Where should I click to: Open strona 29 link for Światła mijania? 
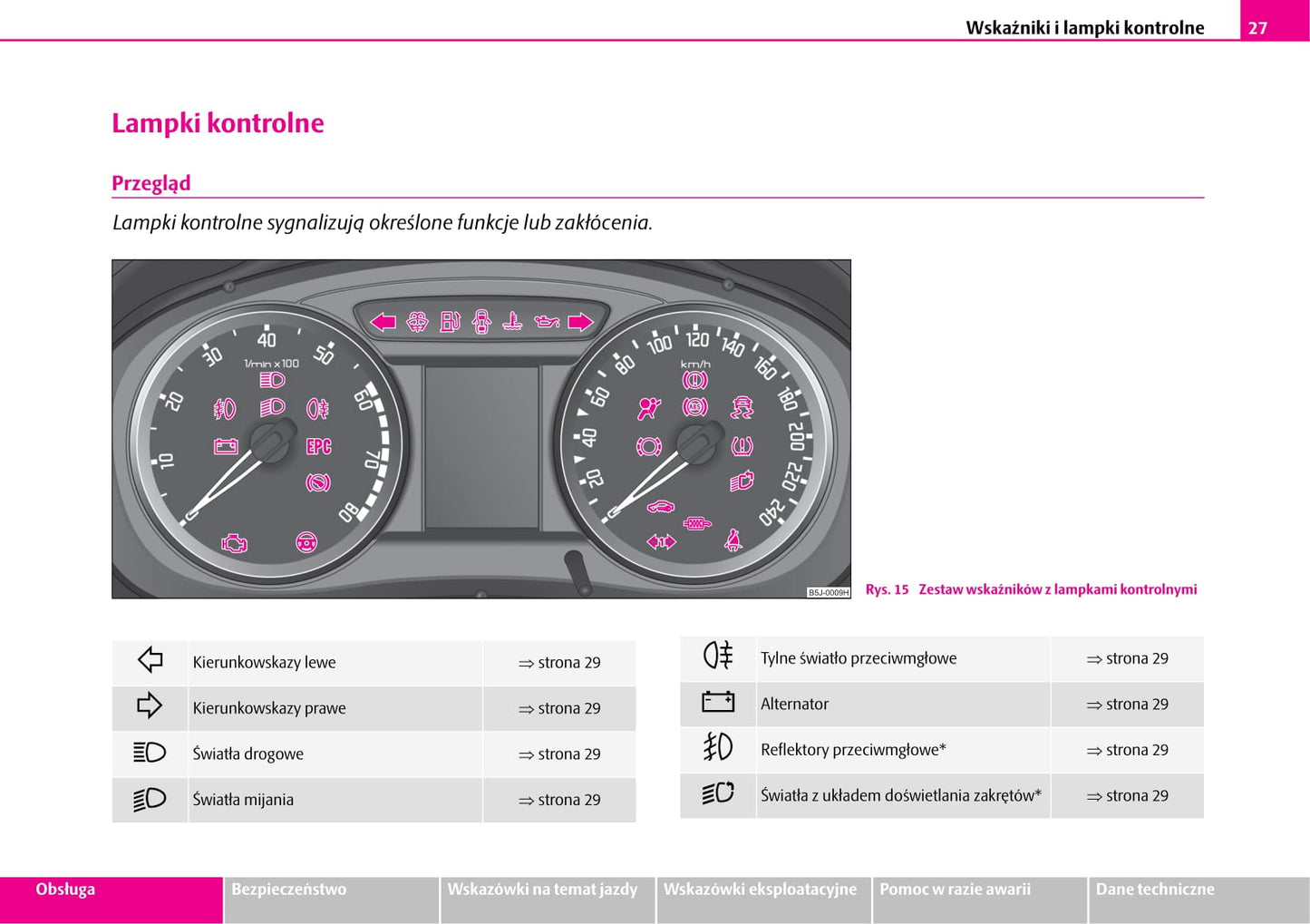[x=559, y=800]
